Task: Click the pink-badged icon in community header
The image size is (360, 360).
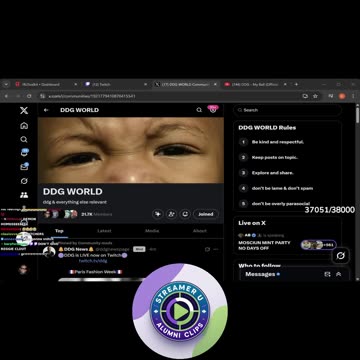Action: [213, 109]
